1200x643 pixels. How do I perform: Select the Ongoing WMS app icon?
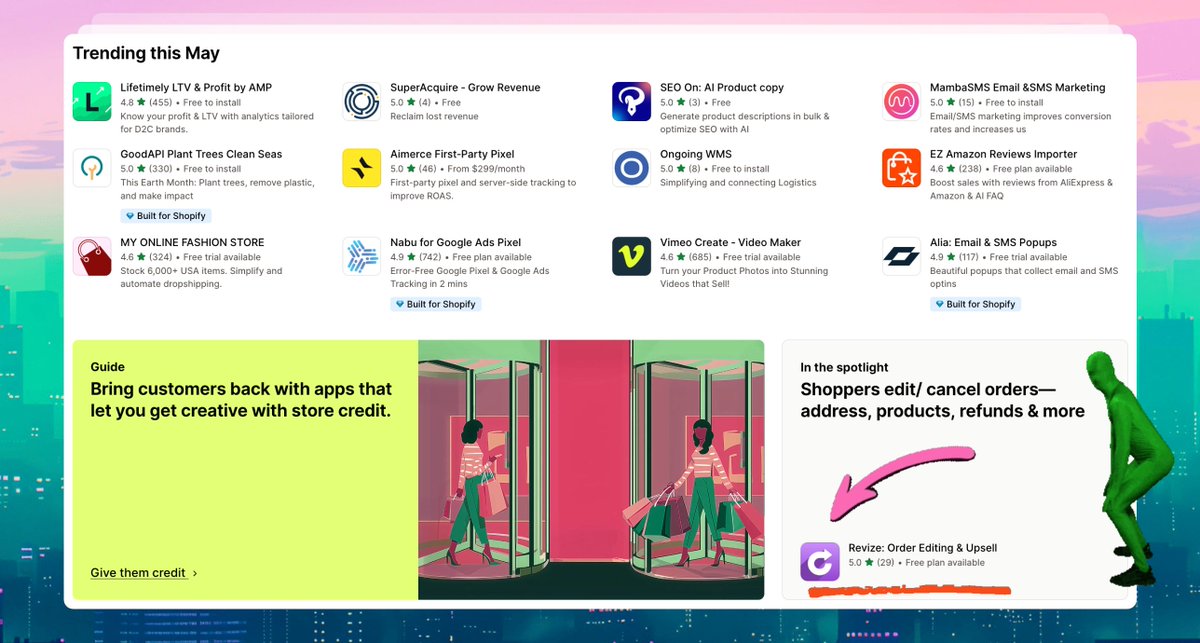pyautogui.click(x=632, y=168)
